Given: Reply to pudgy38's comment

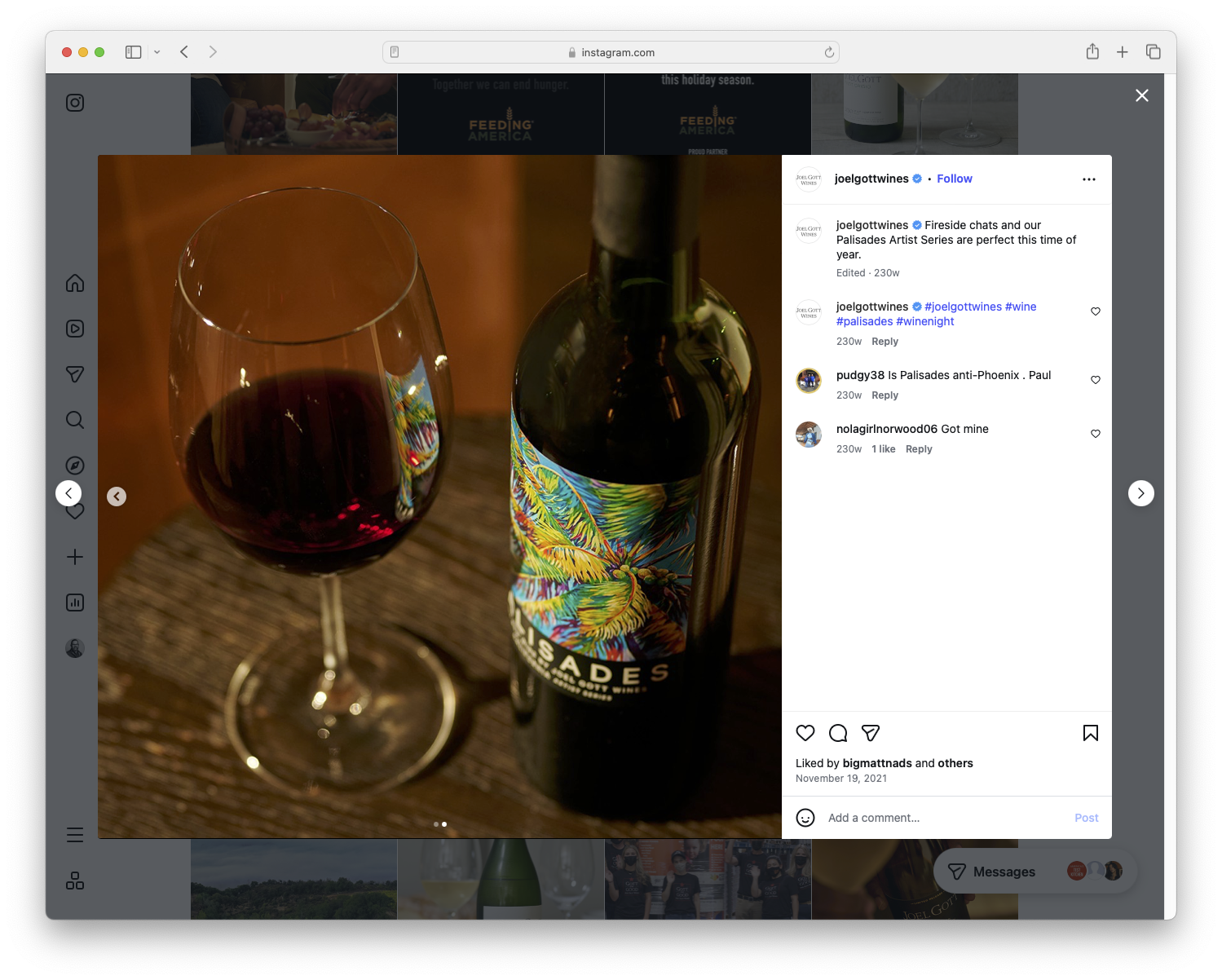Looking at the screenshot, I should coord(885,395).
